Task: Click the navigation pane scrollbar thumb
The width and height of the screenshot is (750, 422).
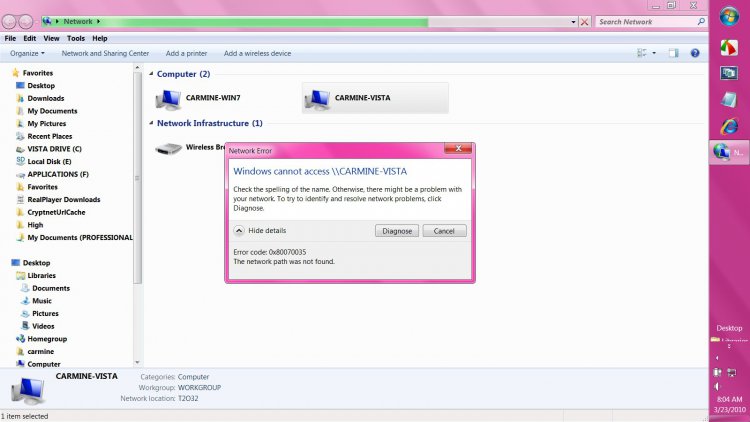Action: (137, 178)
